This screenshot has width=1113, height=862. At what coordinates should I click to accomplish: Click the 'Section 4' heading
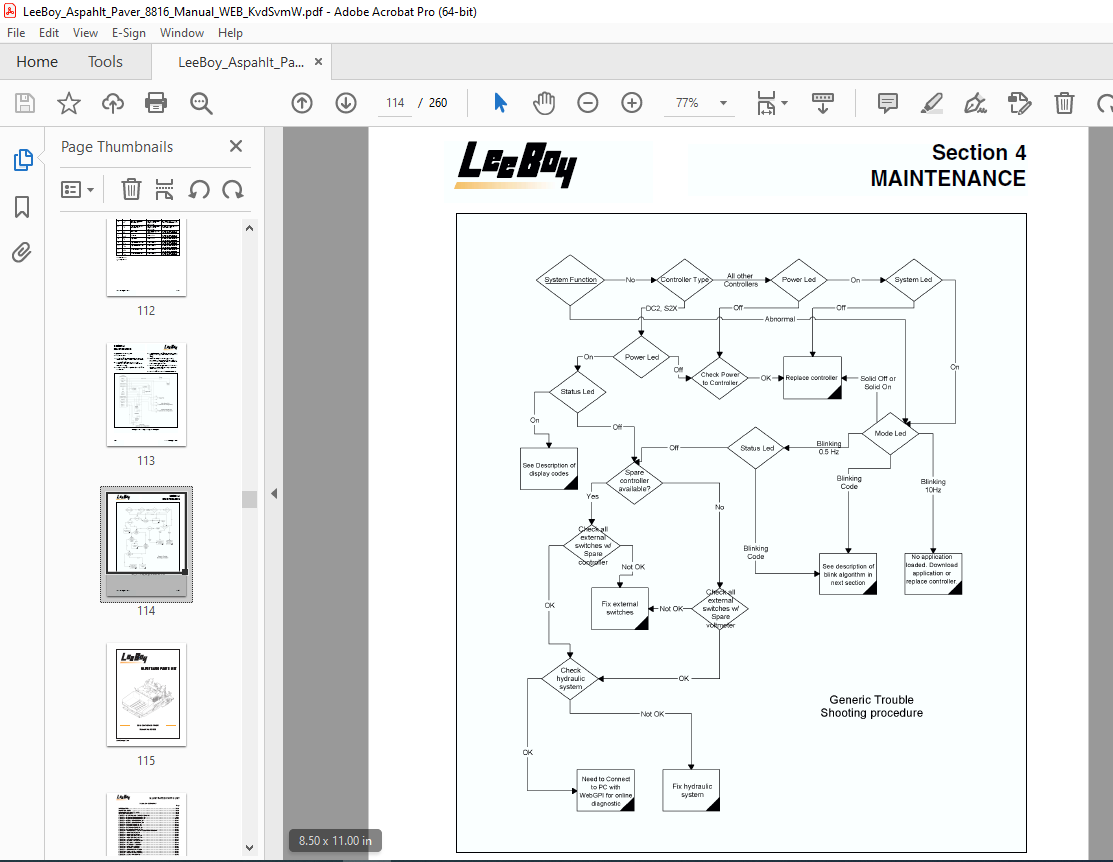pos(979,152)
